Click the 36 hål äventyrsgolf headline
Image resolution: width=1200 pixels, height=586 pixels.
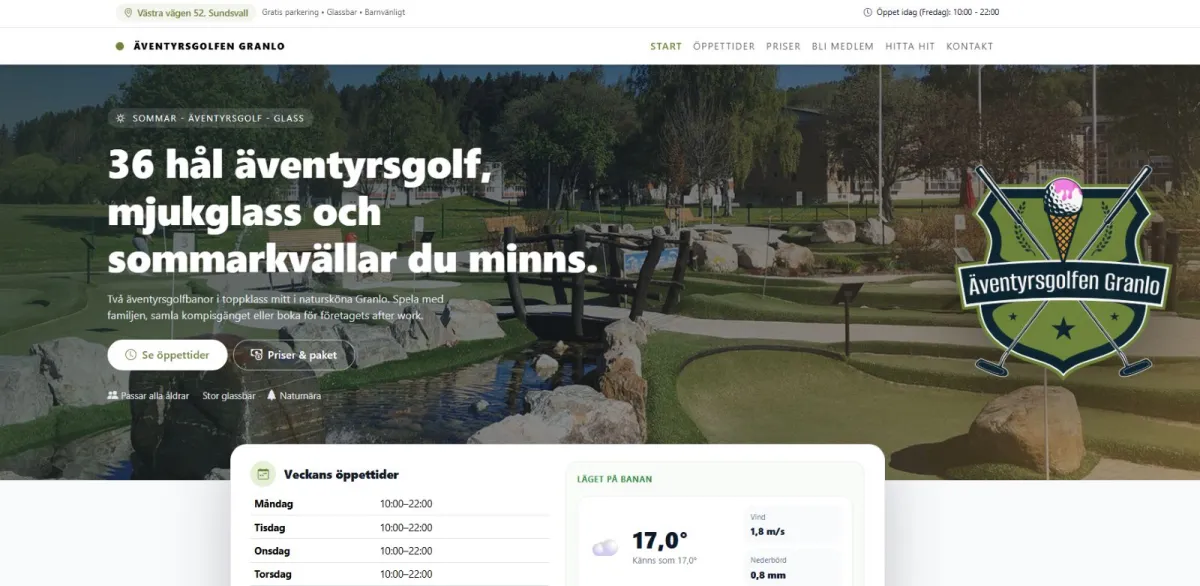coord(353,212)
